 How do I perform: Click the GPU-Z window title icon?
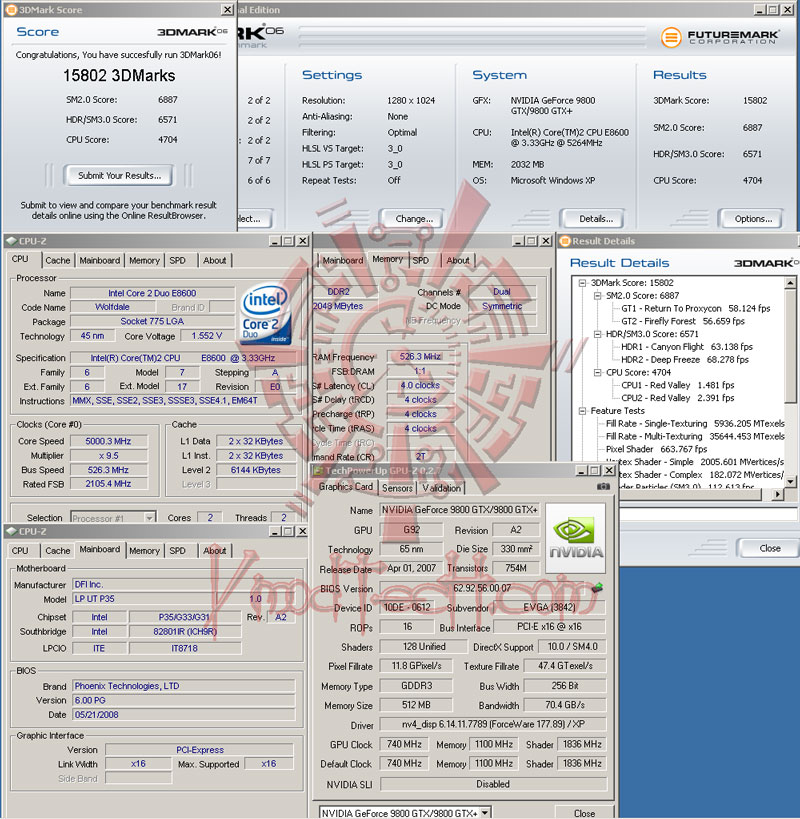[x=318, y=471]
